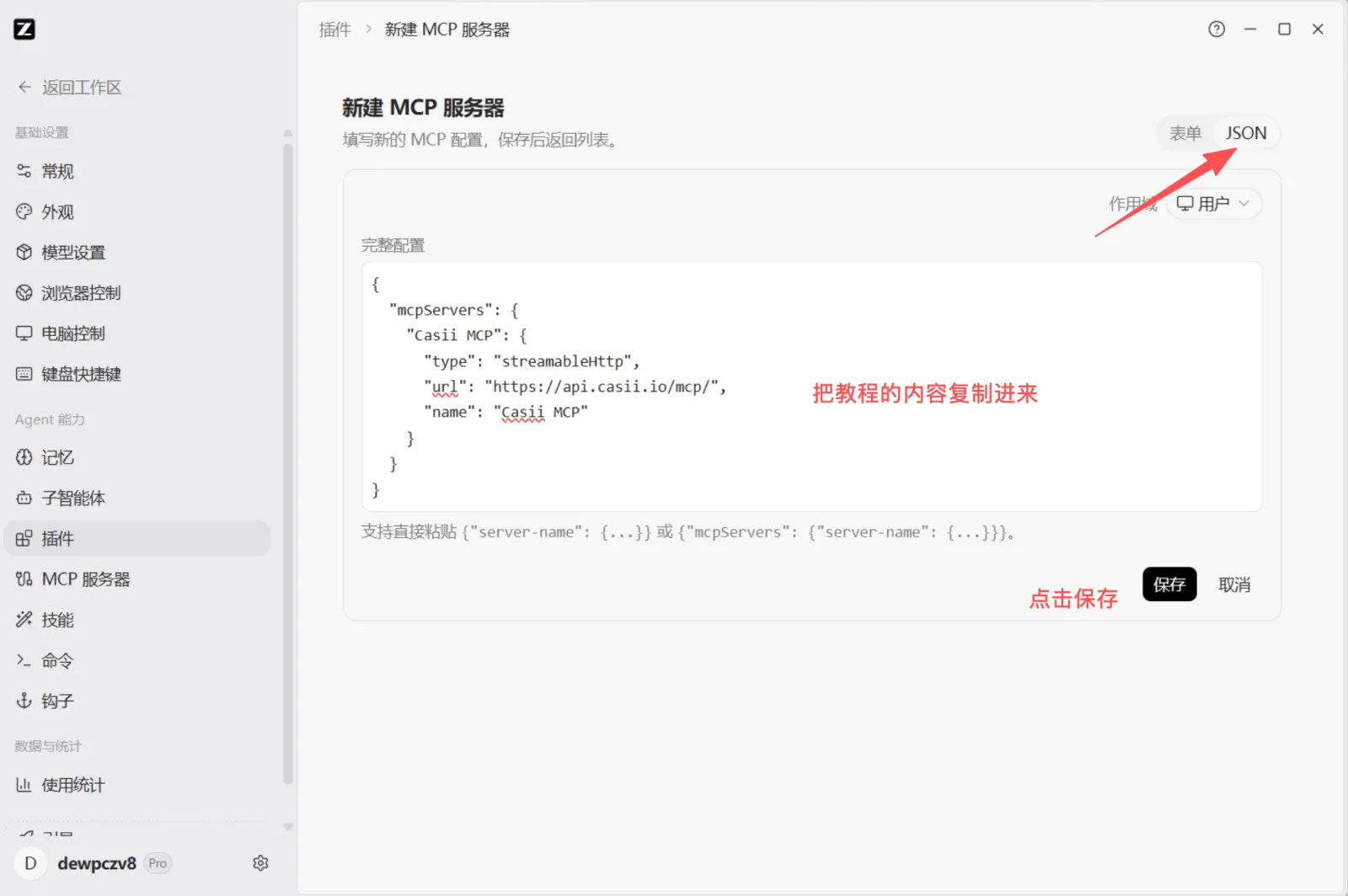The width and height of the screenshot is (1348, 896).
Task: Click the "streamableHttp" type value in JSON
Action: 563,361
